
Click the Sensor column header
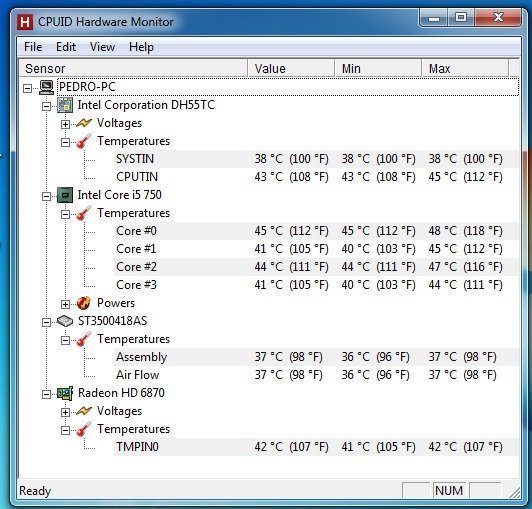(x=133, y=69)
